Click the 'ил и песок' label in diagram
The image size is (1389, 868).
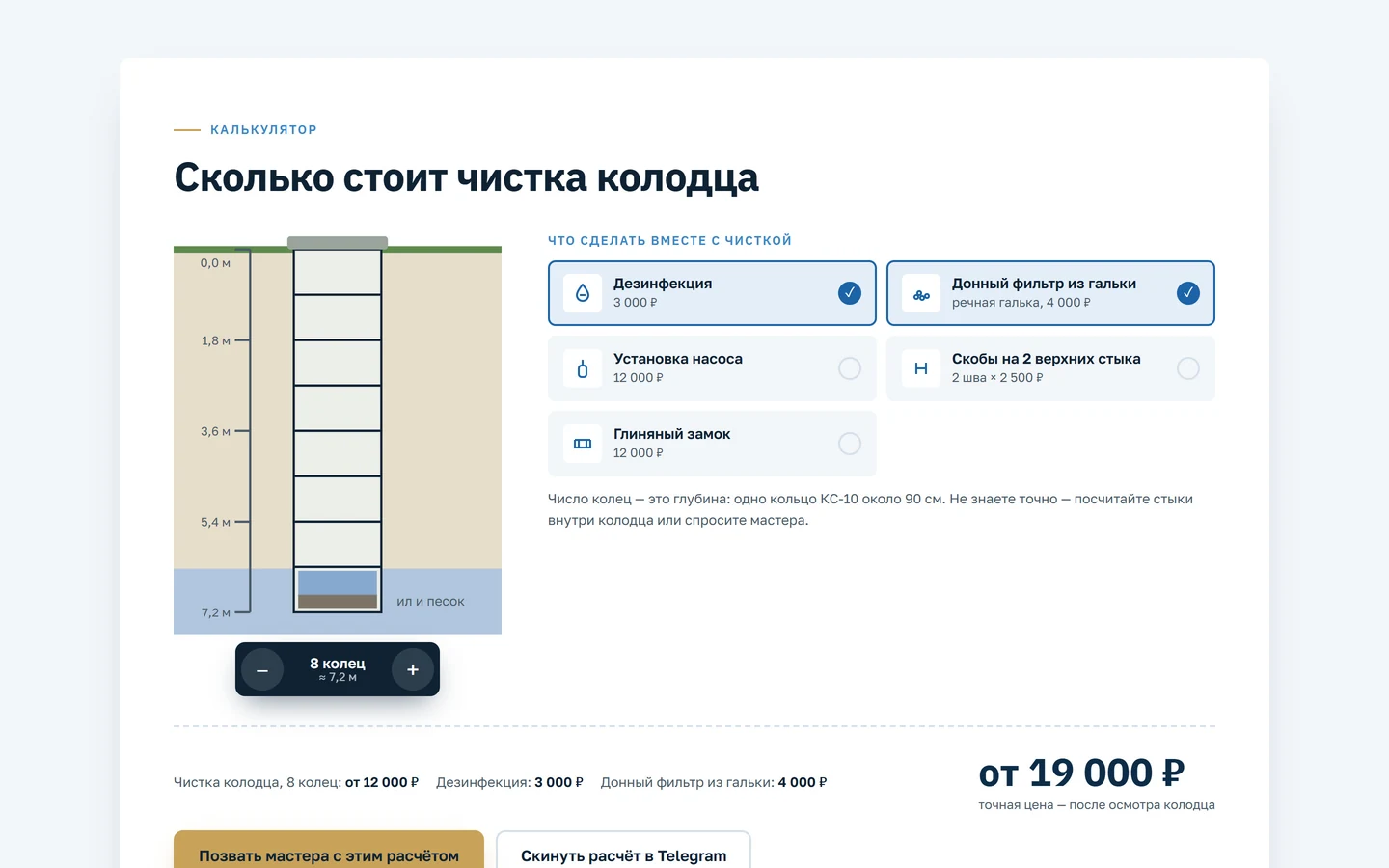tap(430, 601)
